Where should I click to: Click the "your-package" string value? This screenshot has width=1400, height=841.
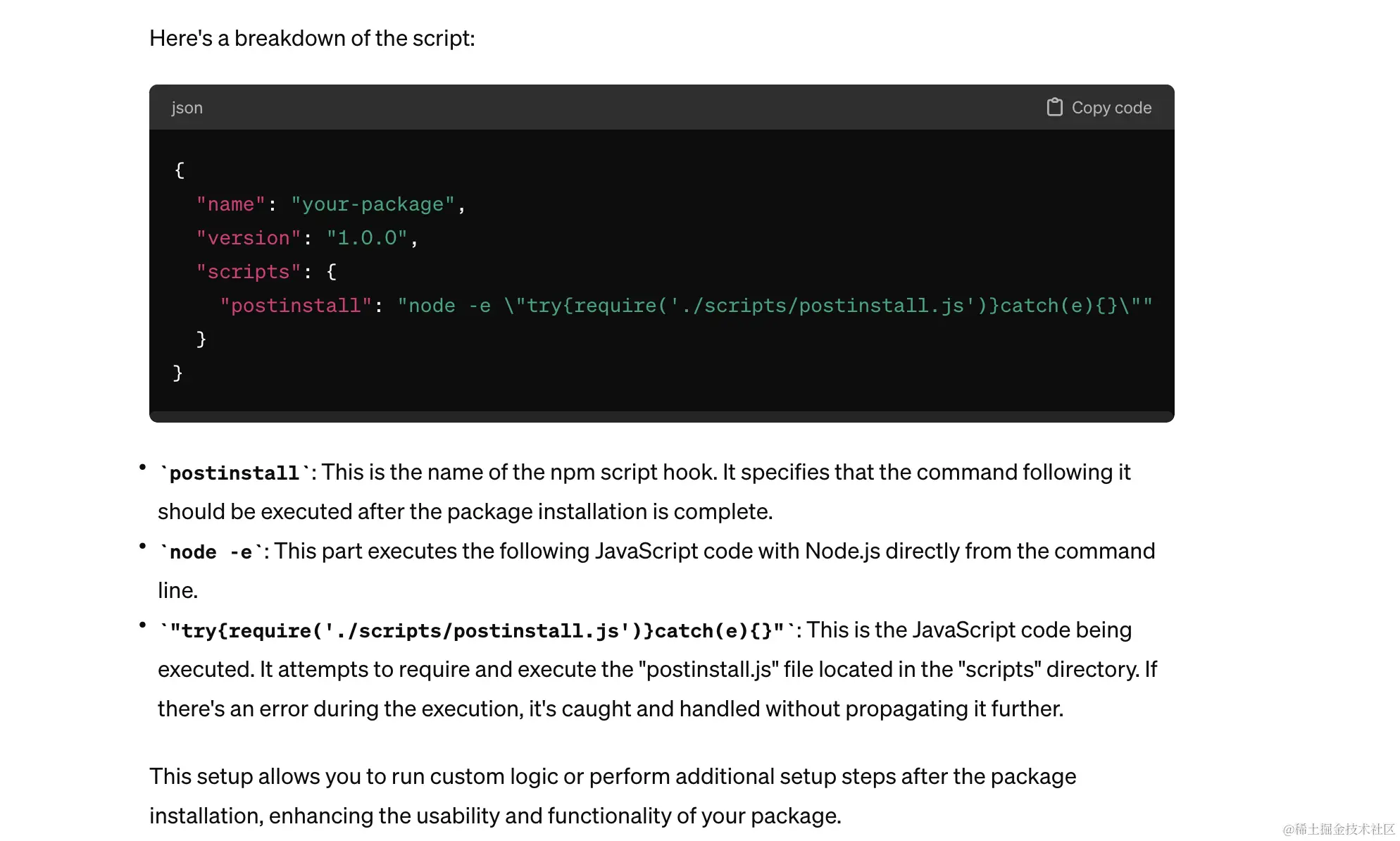coord(373,204)
